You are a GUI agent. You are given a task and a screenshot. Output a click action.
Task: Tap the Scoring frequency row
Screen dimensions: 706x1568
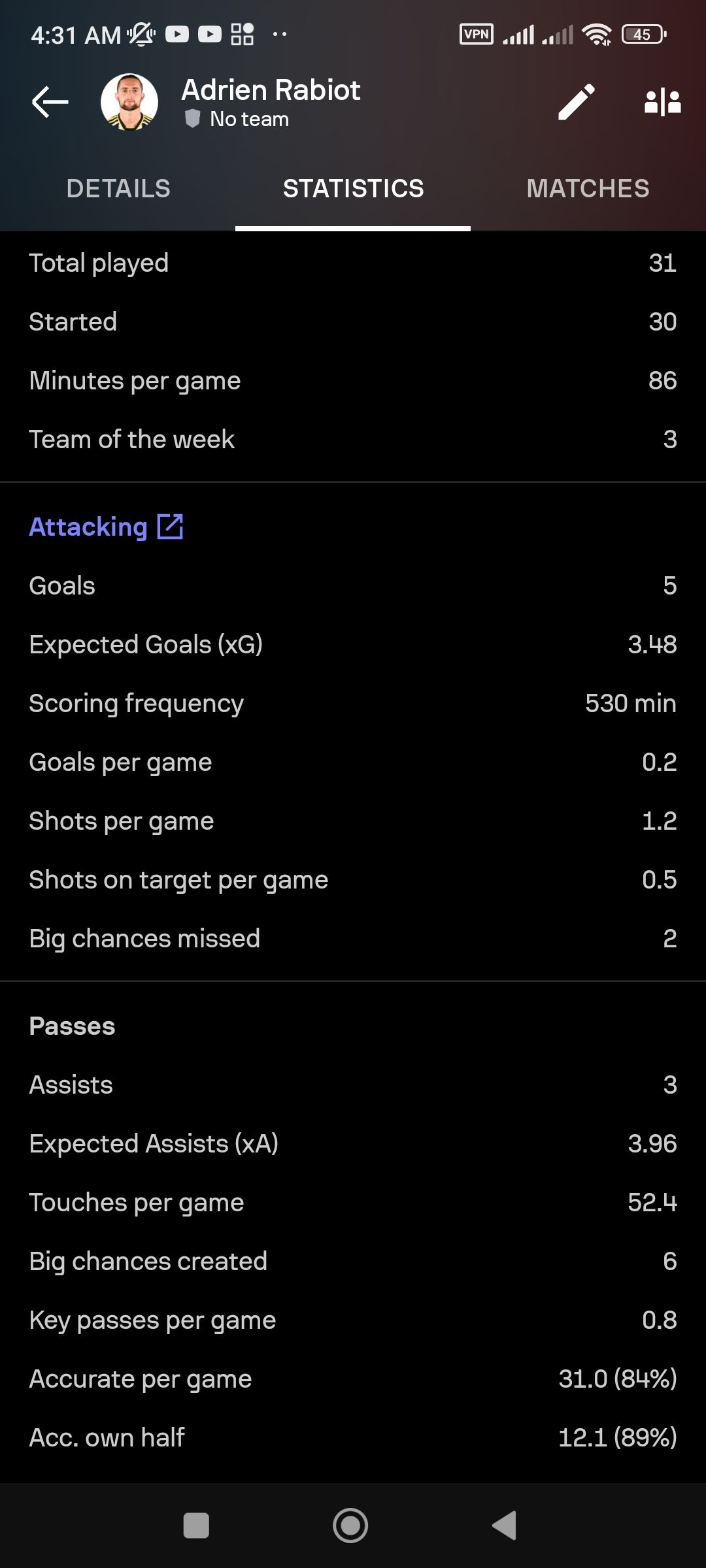click(x=353, y=704)
